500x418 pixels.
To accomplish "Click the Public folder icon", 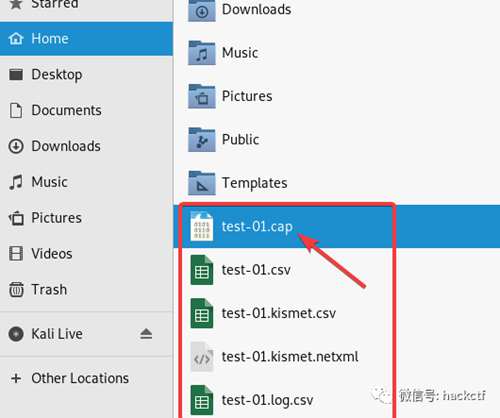I will (x=202, y=139).
